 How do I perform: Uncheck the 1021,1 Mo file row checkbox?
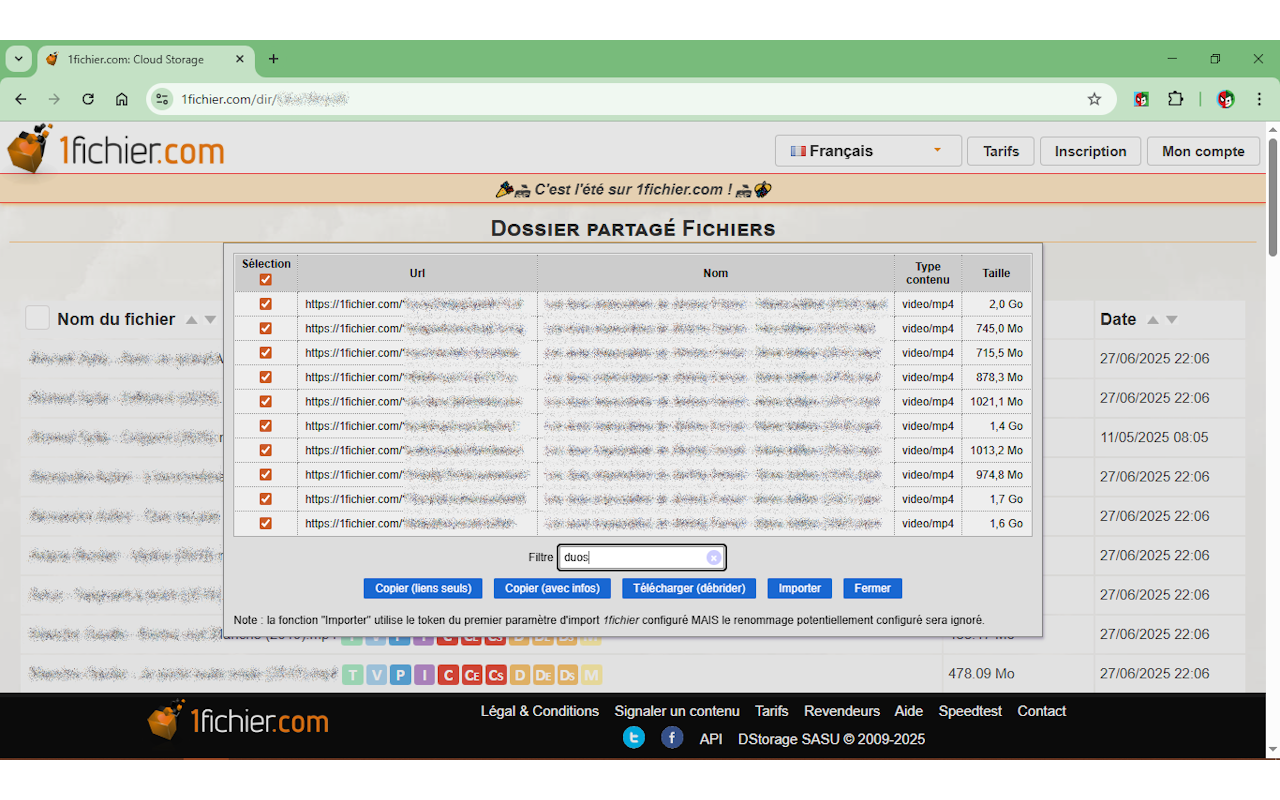point(266,402)
